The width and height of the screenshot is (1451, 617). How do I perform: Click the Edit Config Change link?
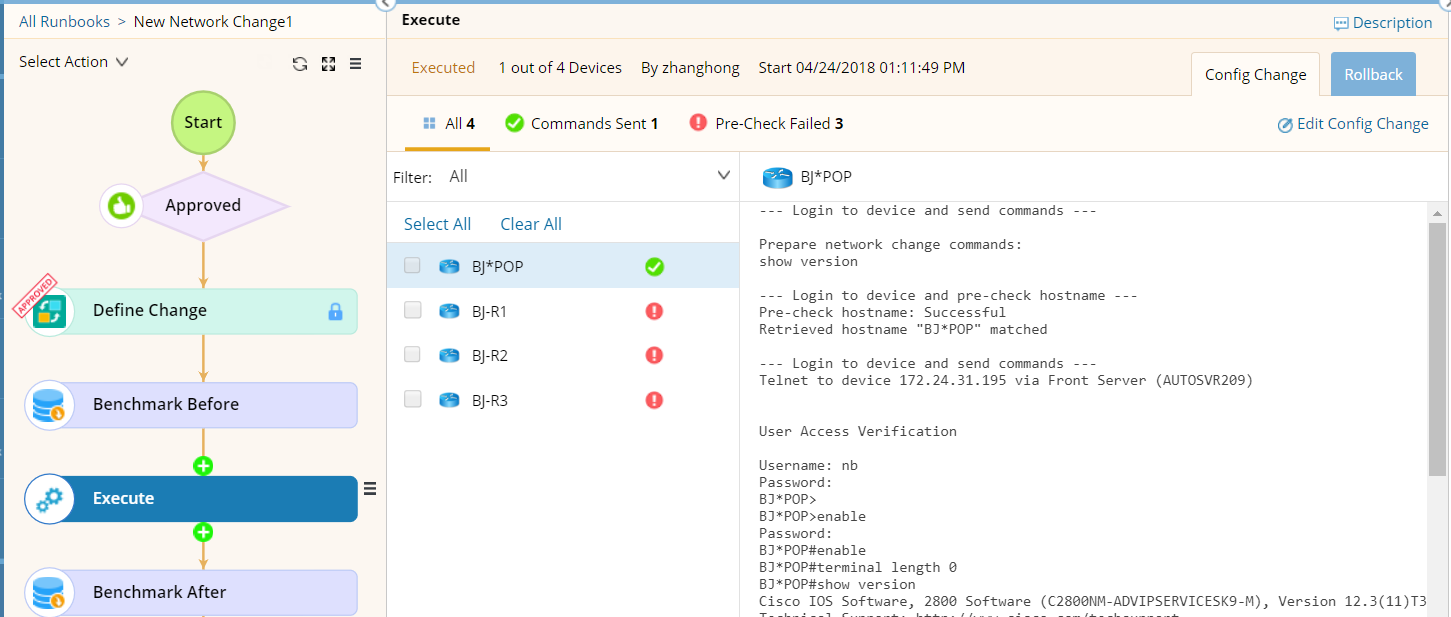pyautogui.click(x=1353, y=124)
